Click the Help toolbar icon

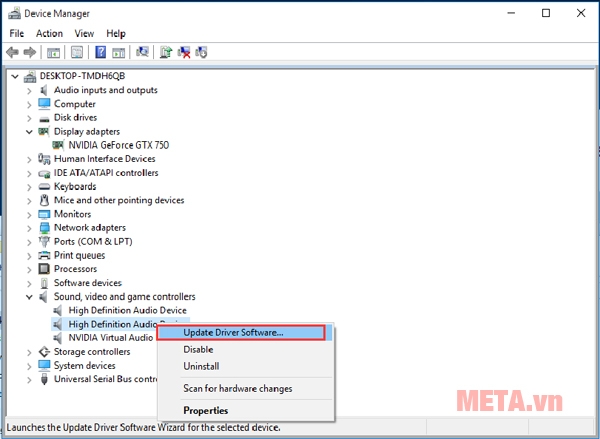coord(101,52)
